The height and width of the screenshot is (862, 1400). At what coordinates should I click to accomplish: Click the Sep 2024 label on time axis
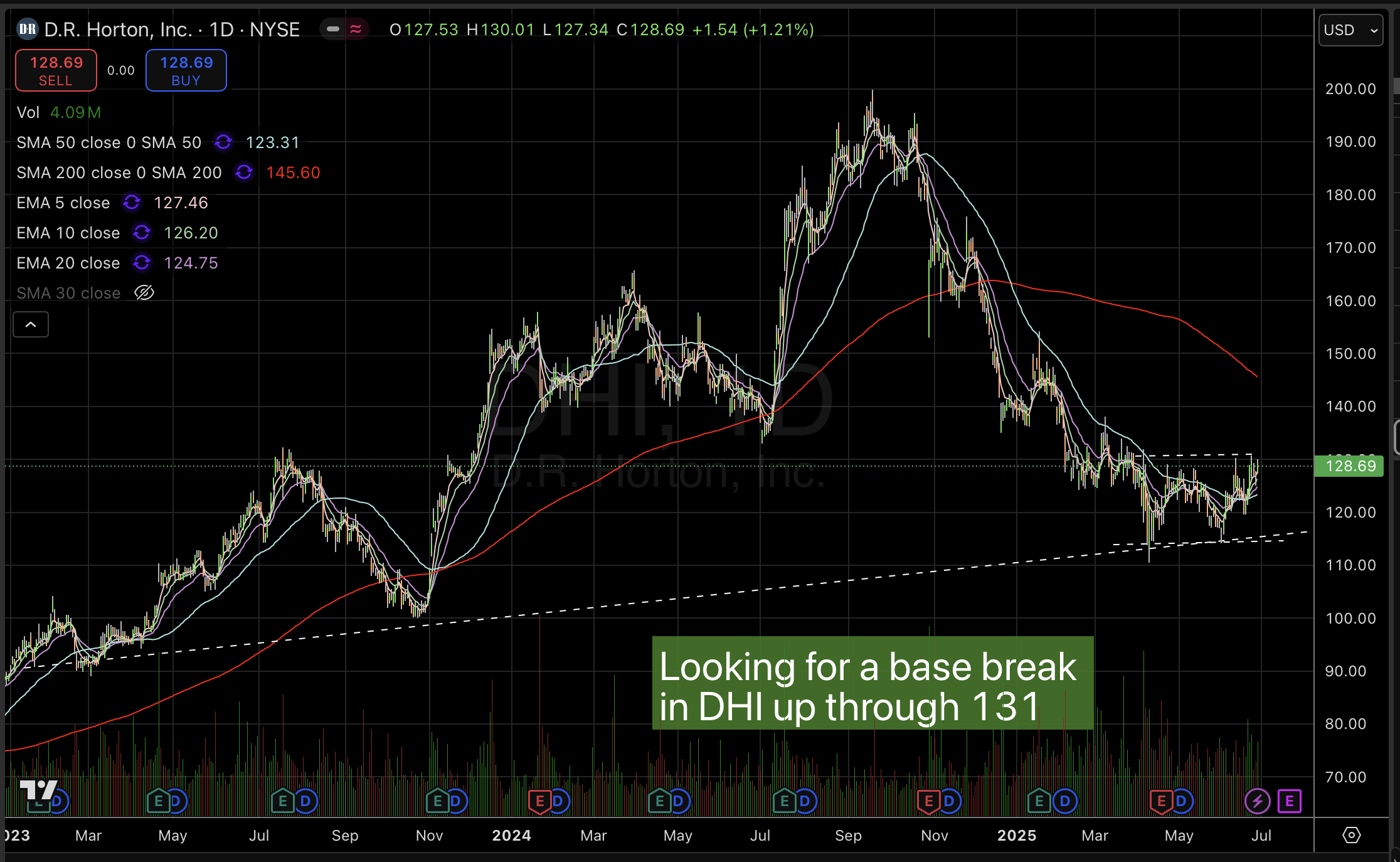[x=848, y=835]
